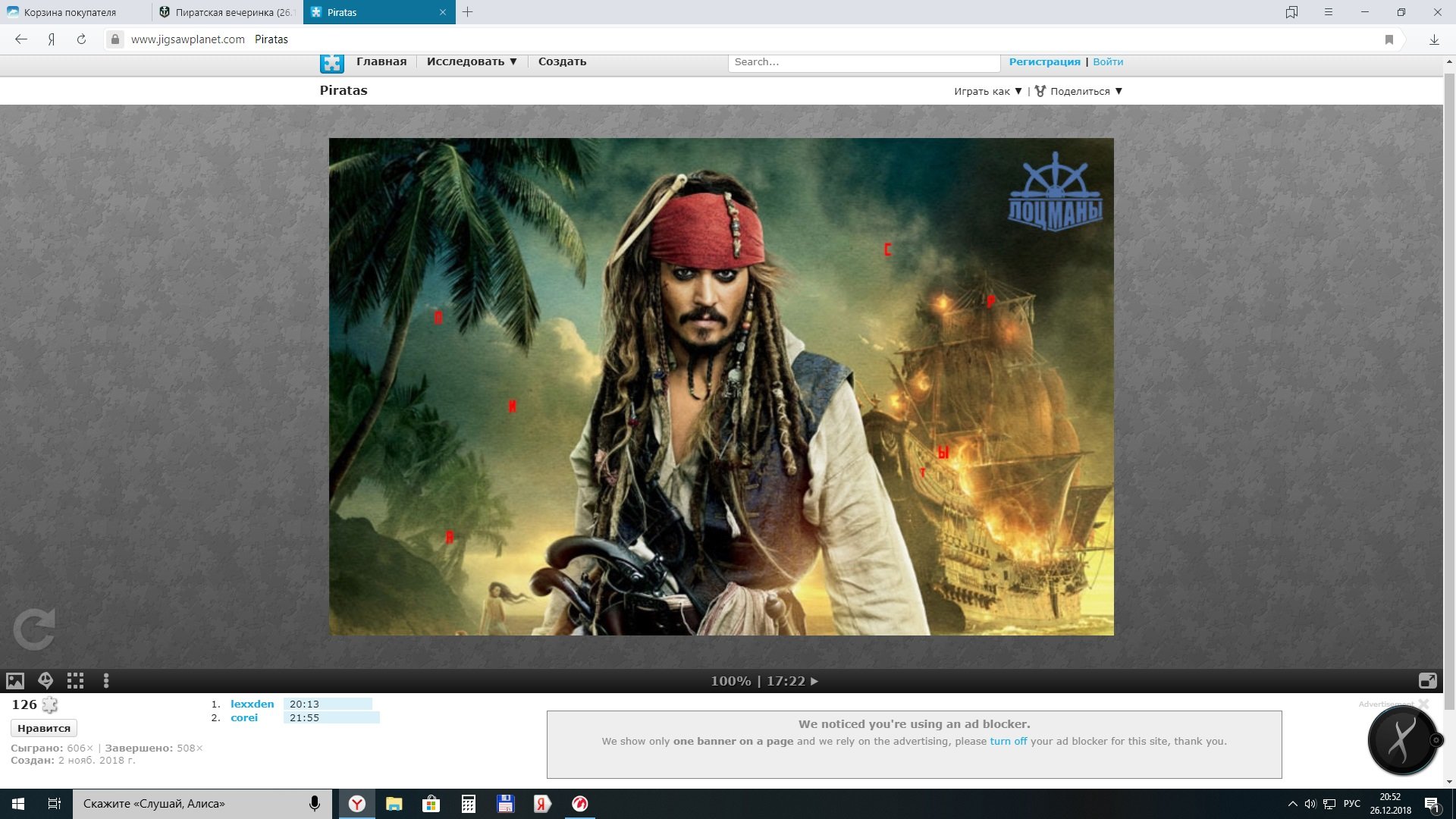
Task: Click the Регистрация link
Action: tap(1044, 62)
